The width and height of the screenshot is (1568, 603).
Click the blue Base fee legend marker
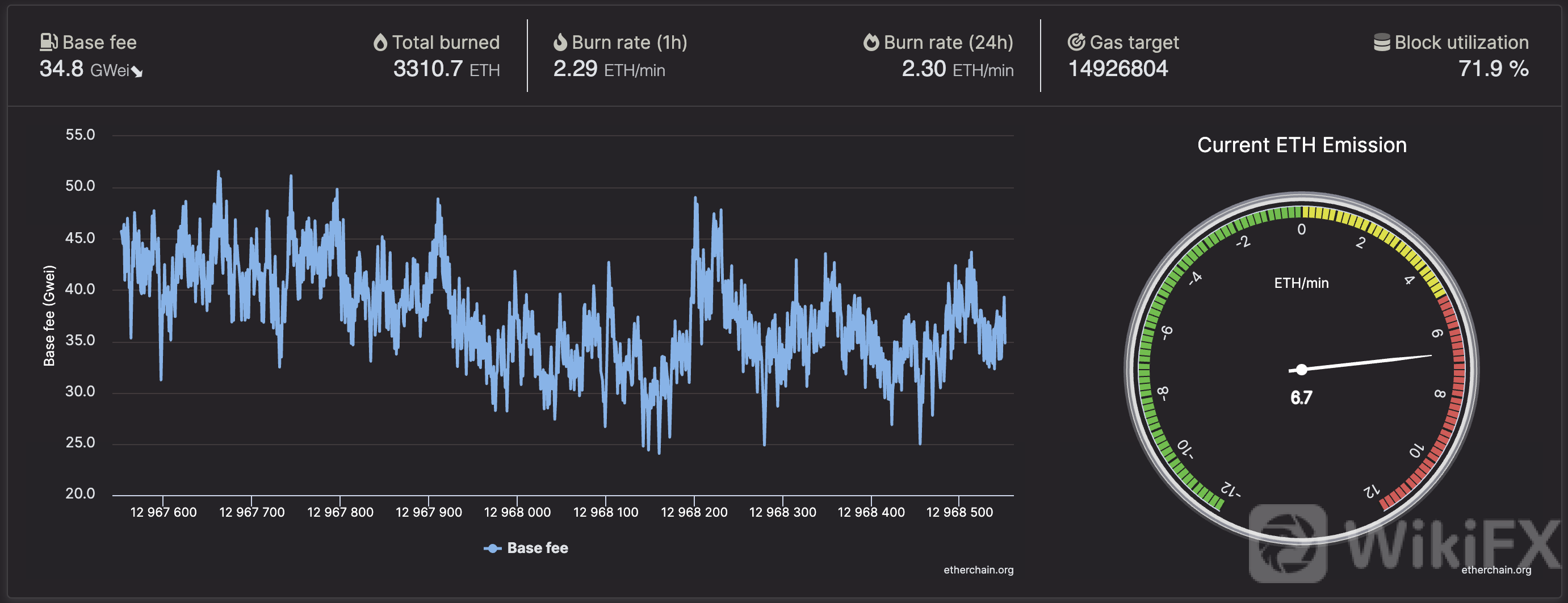coord(492,548)
